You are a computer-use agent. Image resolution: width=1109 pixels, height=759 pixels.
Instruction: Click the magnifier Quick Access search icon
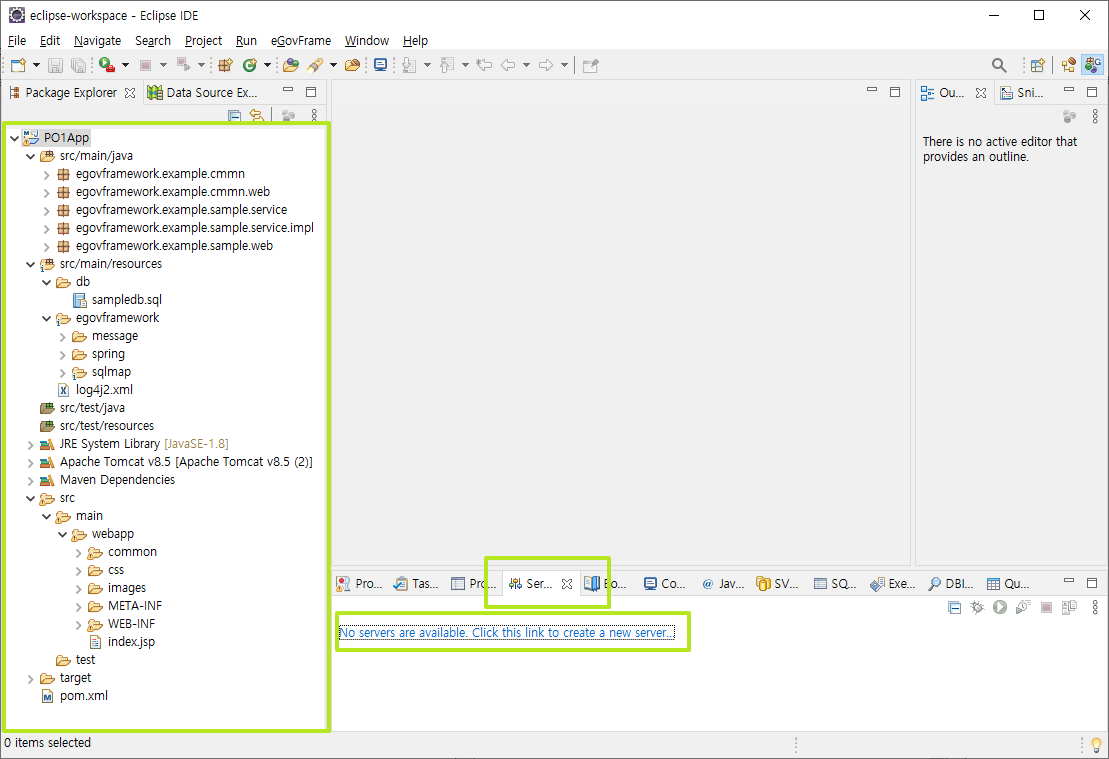999,65
